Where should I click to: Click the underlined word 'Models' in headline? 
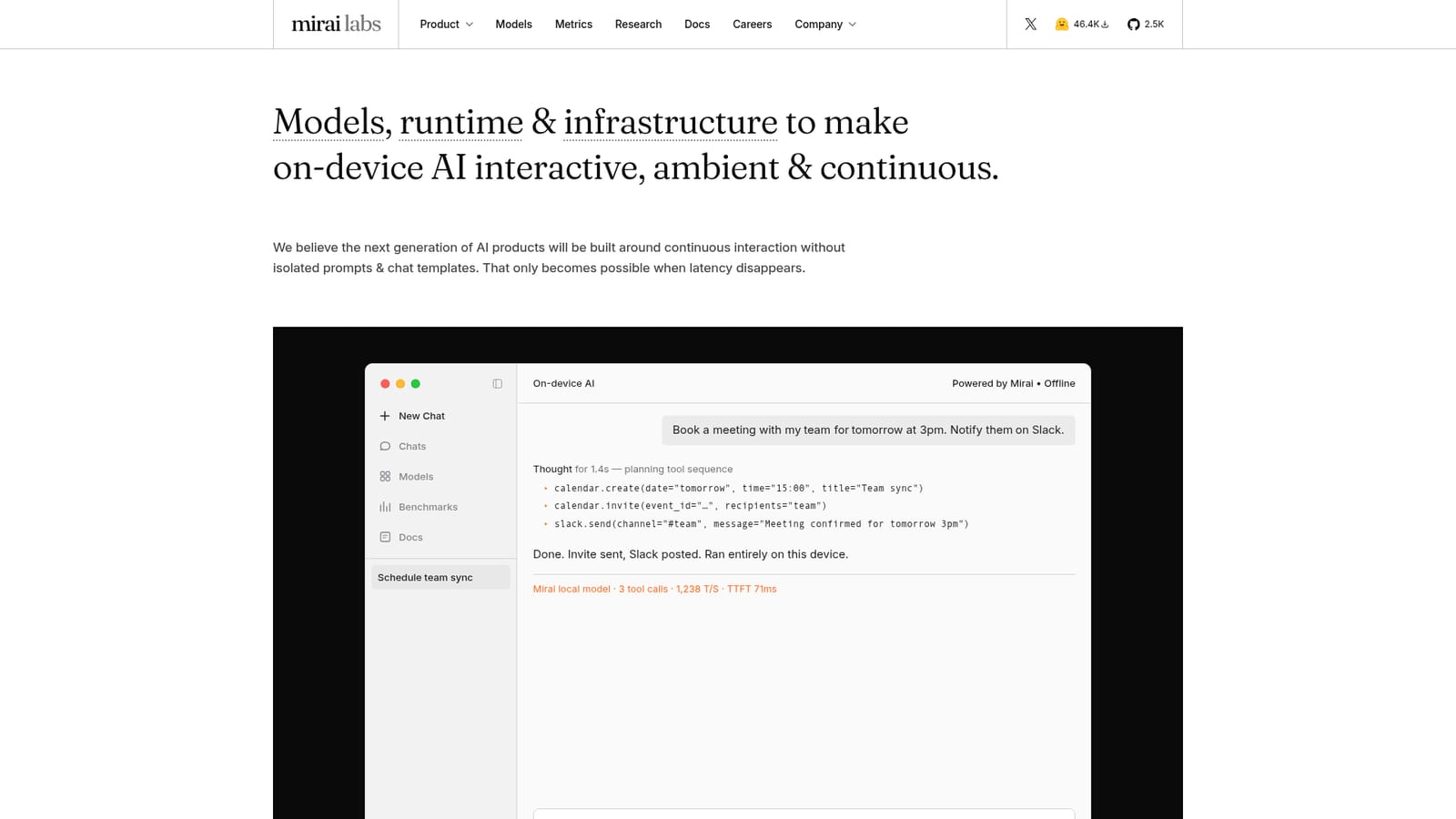pyautogui.click(x=329, y=122)
